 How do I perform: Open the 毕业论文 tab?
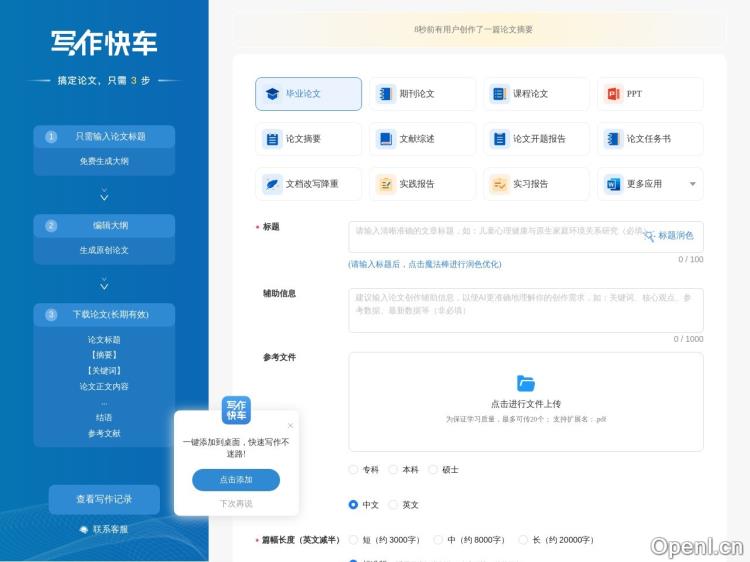tap(309, 94)
